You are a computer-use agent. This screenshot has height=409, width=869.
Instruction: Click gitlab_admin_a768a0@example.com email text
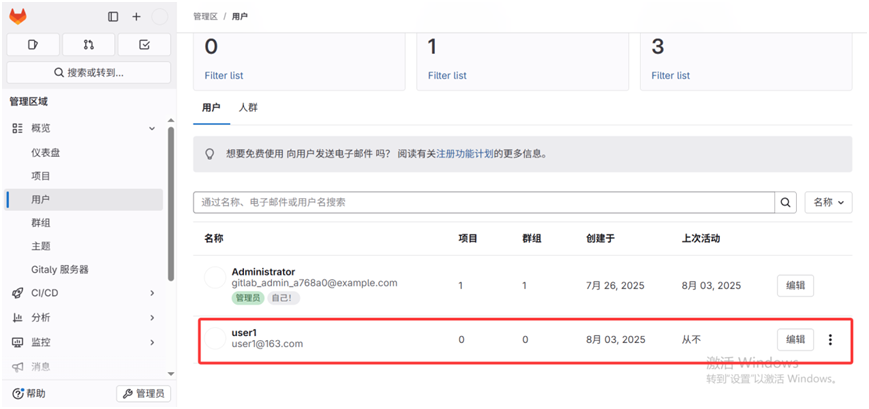(x=314, y=283)
